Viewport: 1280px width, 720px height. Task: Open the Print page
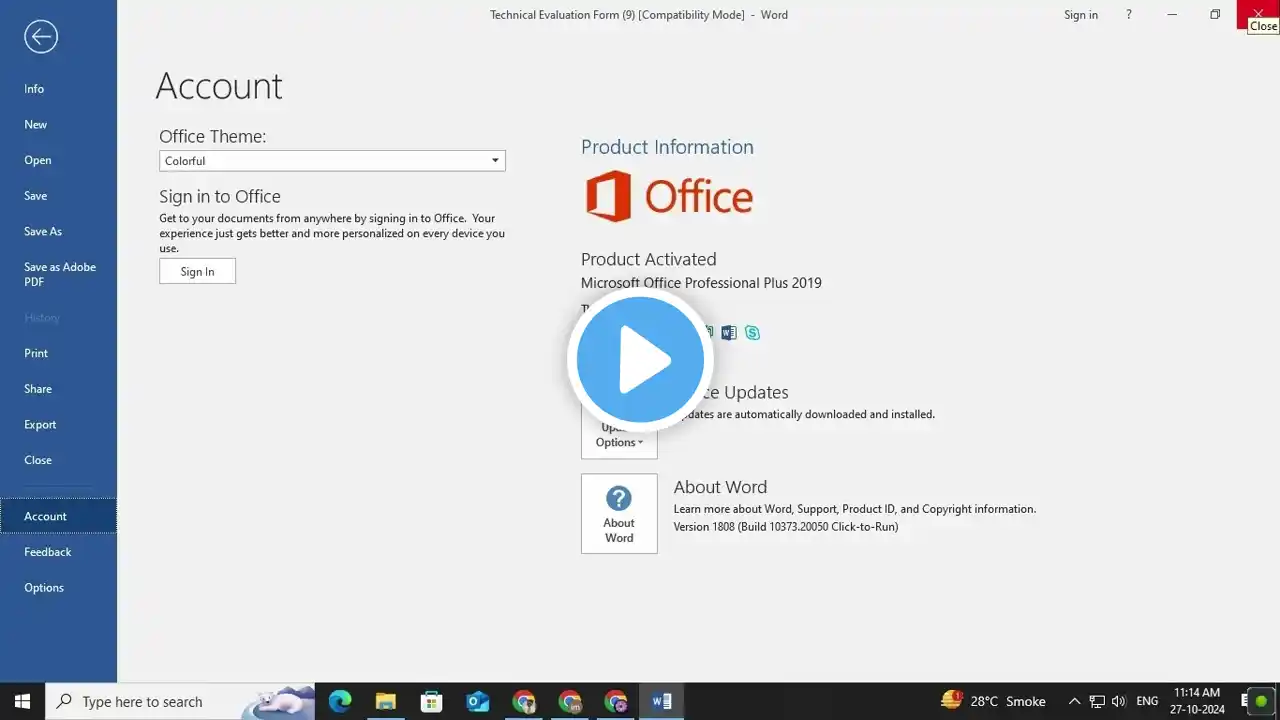click(x=36, y=353)
